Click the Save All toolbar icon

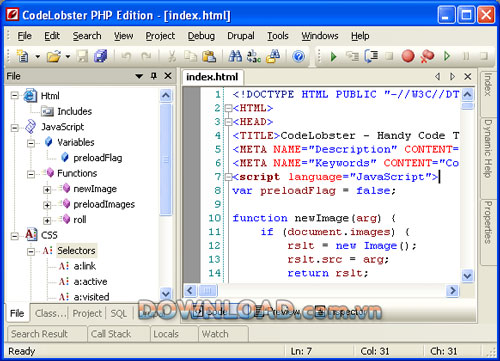point(100,56)
